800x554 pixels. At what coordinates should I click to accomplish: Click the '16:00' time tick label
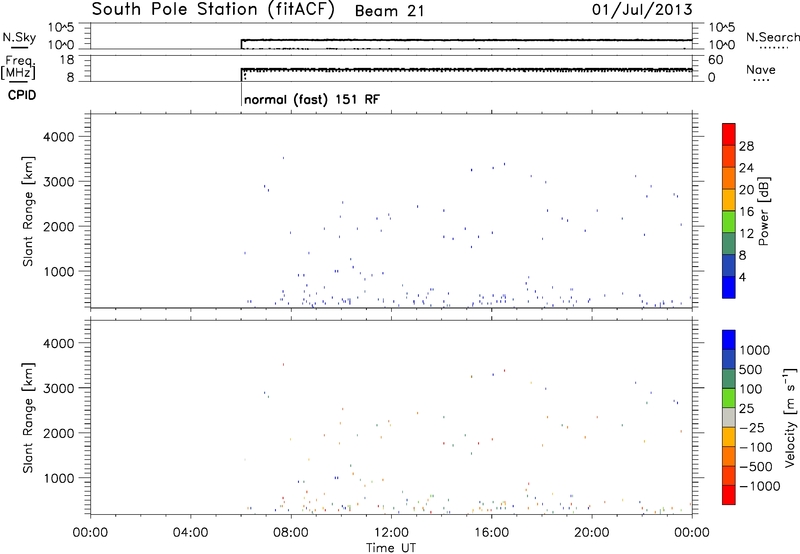tap(491, 533)
